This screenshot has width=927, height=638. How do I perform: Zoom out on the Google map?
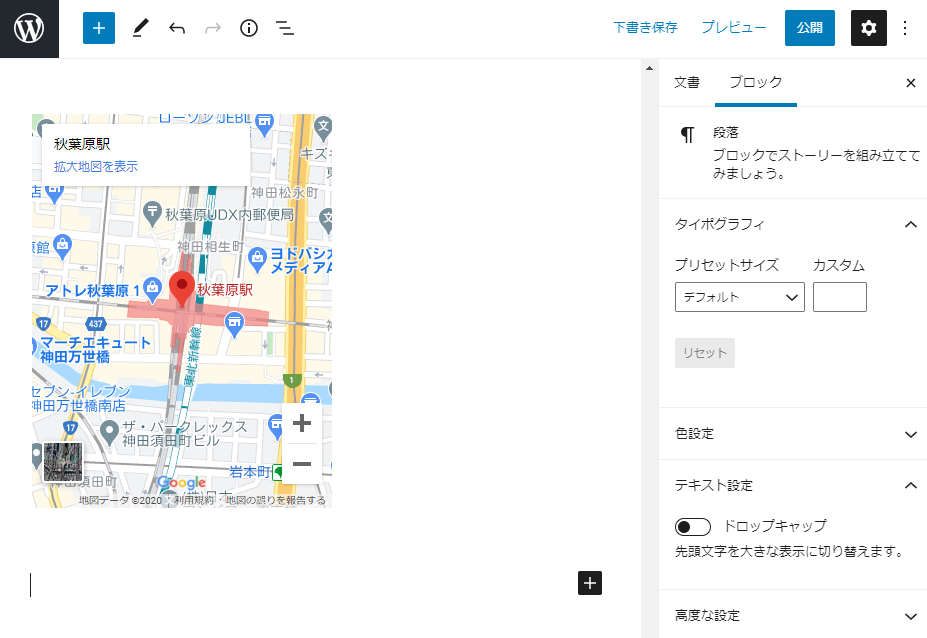[302, 464]
